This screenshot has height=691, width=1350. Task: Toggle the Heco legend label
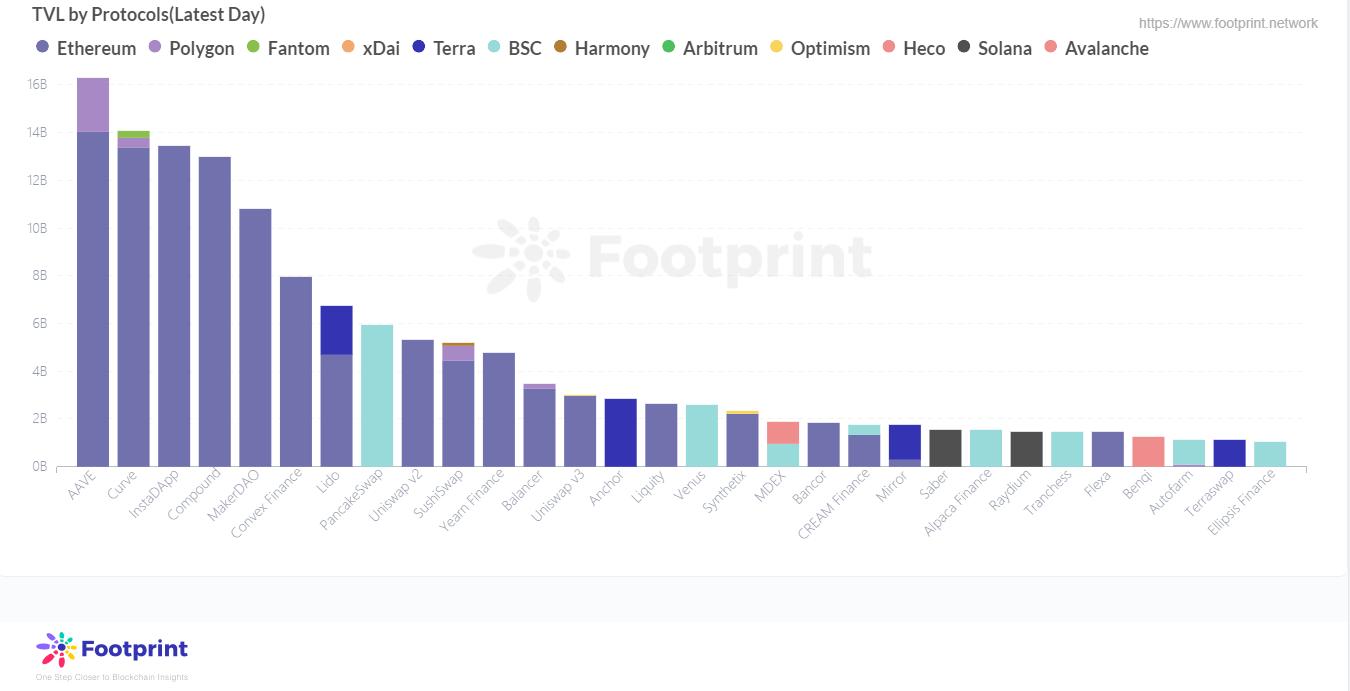923,48
